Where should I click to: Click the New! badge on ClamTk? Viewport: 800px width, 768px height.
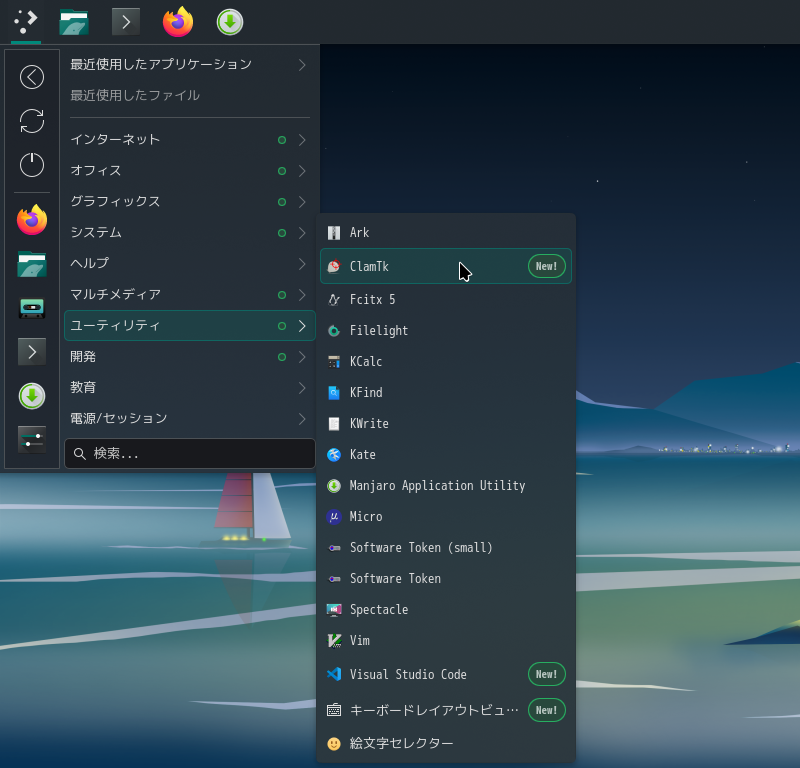(x=546, y=266)
